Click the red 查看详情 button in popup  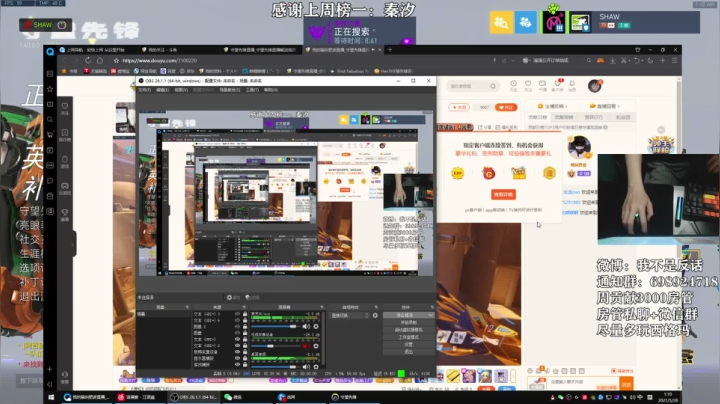pos(503,195)
